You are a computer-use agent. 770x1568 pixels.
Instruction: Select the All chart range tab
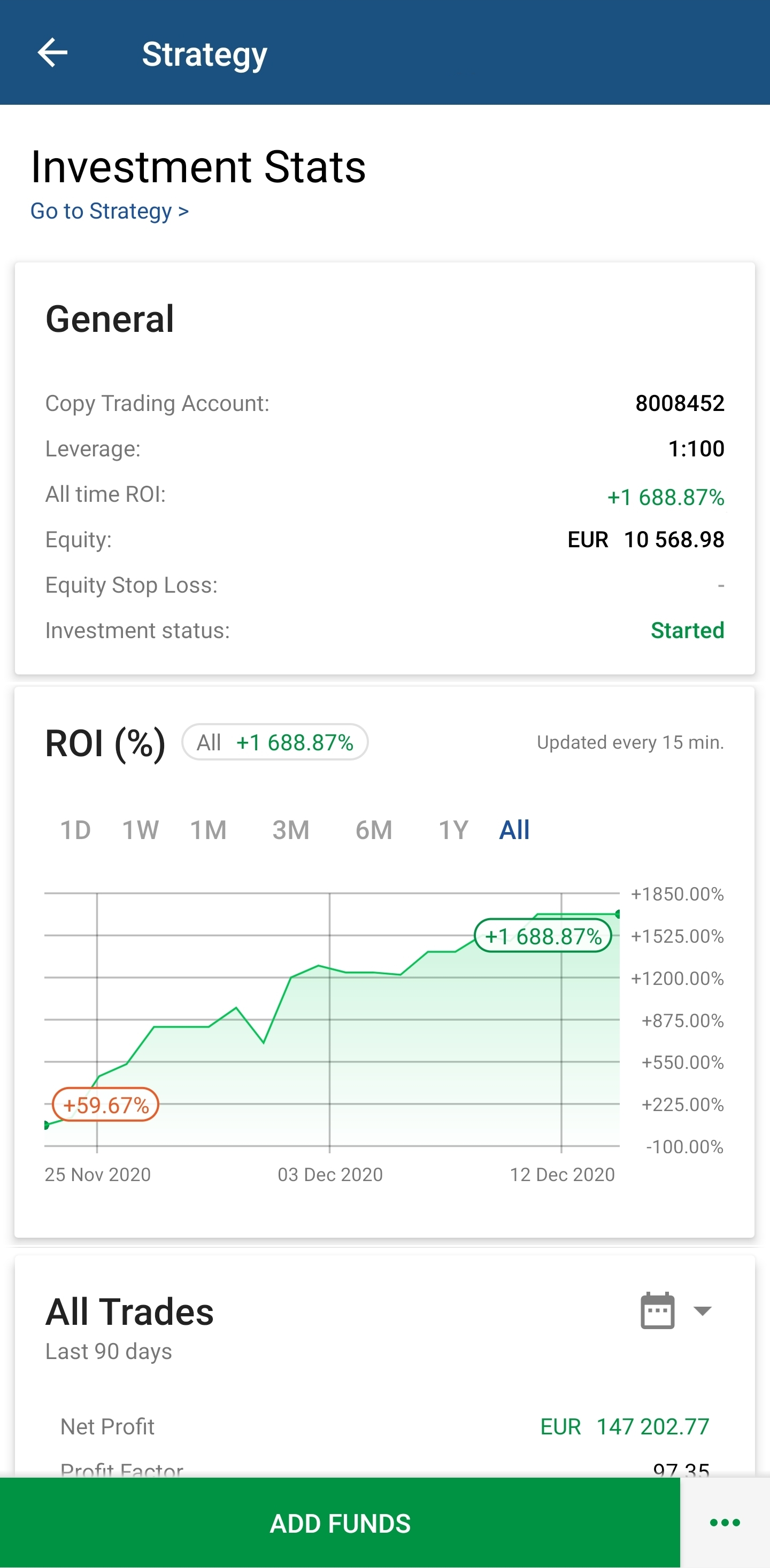tap(514, 829)
